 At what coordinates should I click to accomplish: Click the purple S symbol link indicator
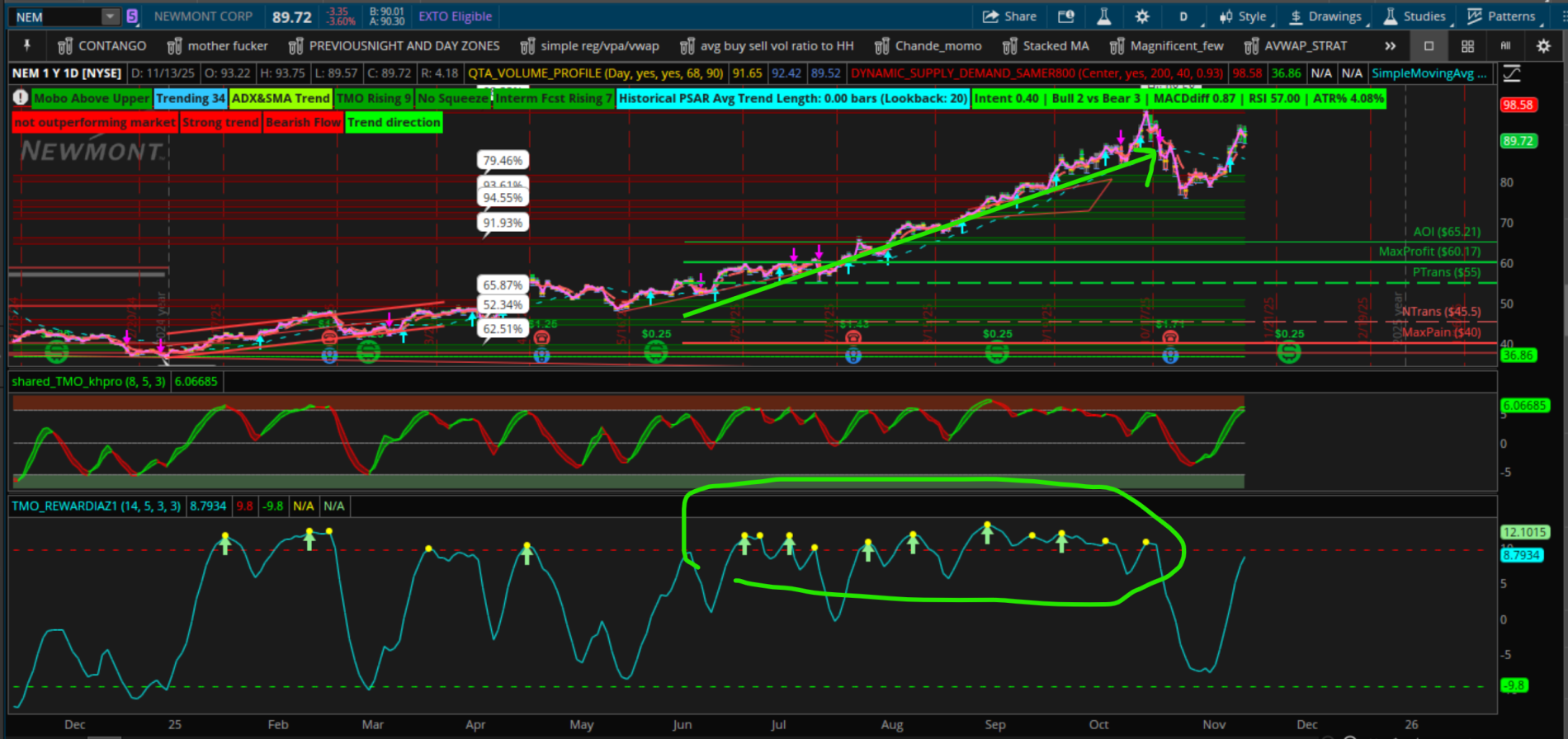pos(132,16)
